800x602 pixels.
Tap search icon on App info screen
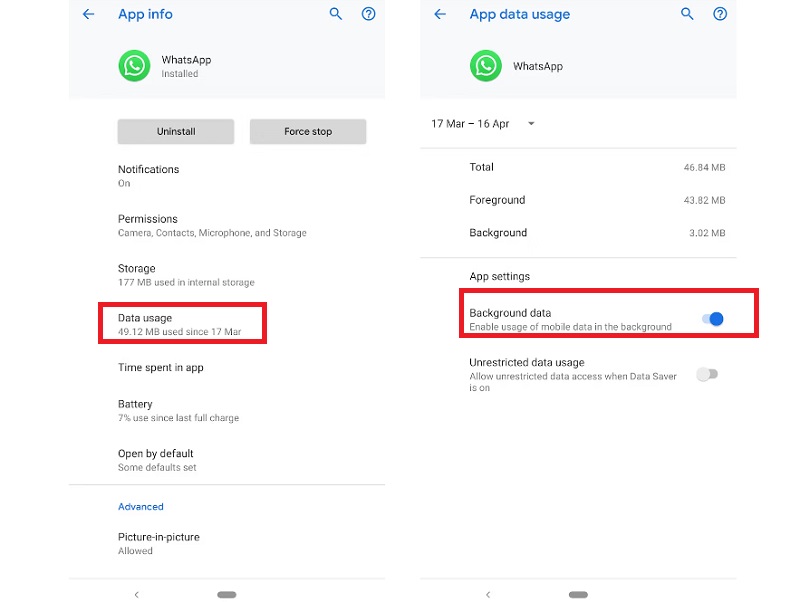336,14
